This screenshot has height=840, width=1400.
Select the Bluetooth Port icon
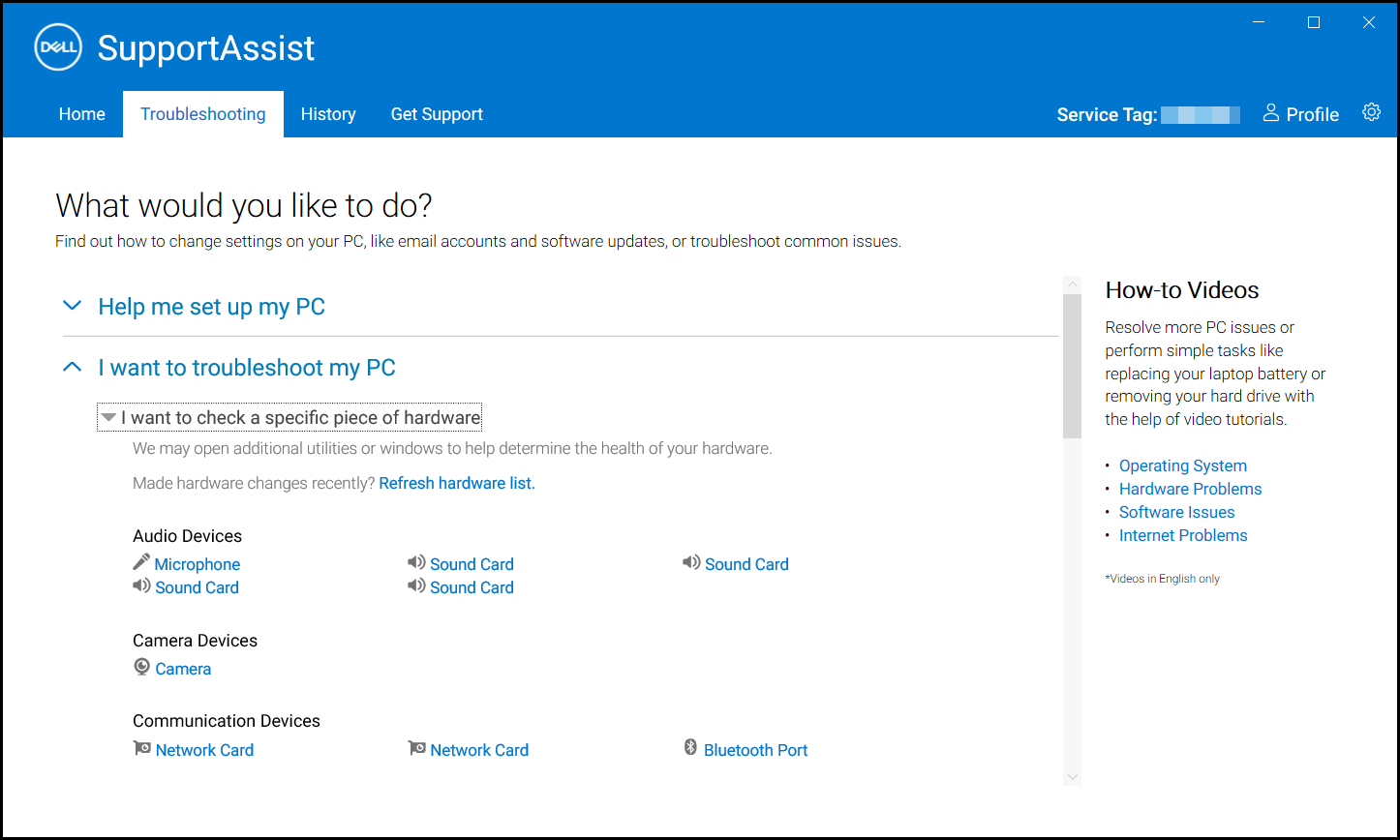click(x=691, y=748)
